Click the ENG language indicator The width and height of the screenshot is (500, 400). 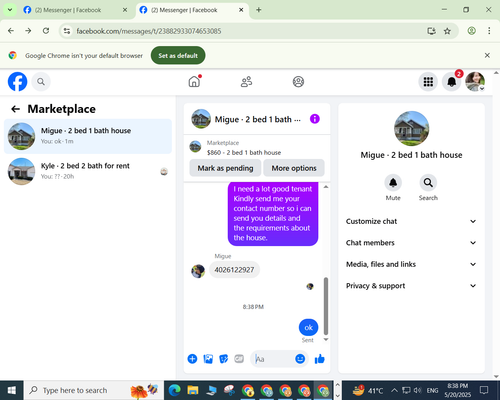pyautogui.click(x=432, y=390)
